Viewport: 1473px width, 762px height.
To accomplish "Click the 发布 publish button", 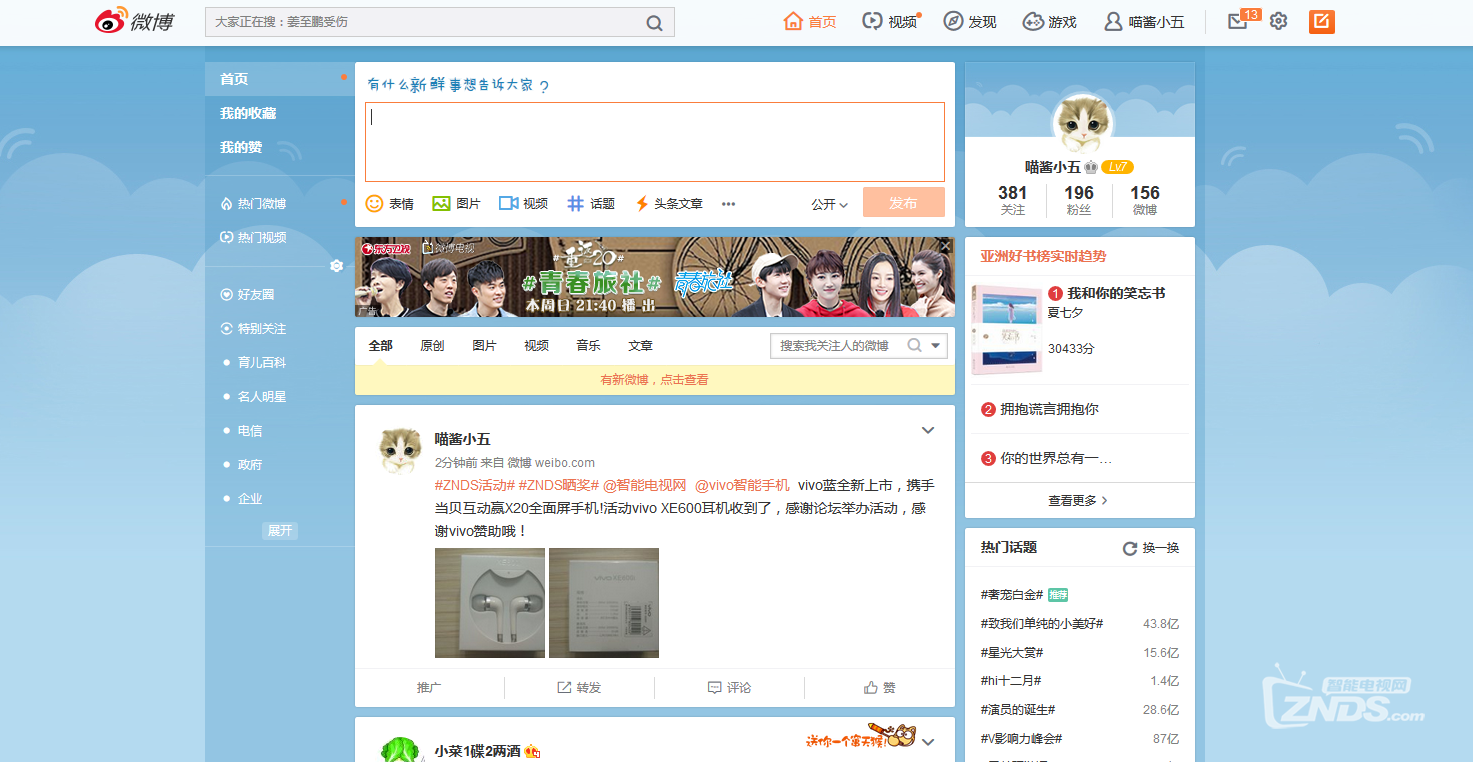I will coord(903,203).
